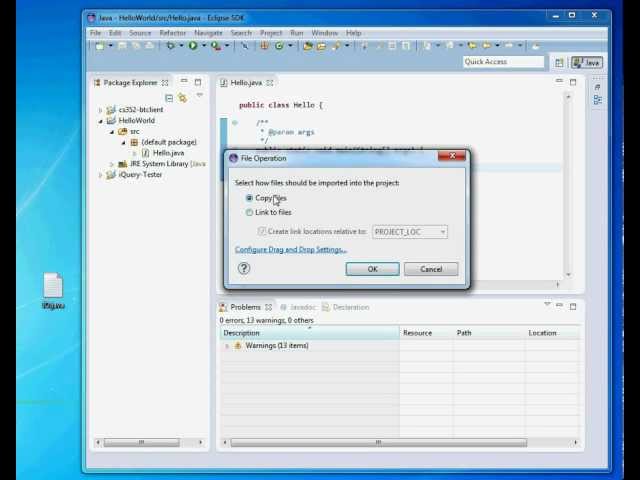Expand the jQuery-Tester project
Screen dimensions: 640x480
[x=100, y=175]
